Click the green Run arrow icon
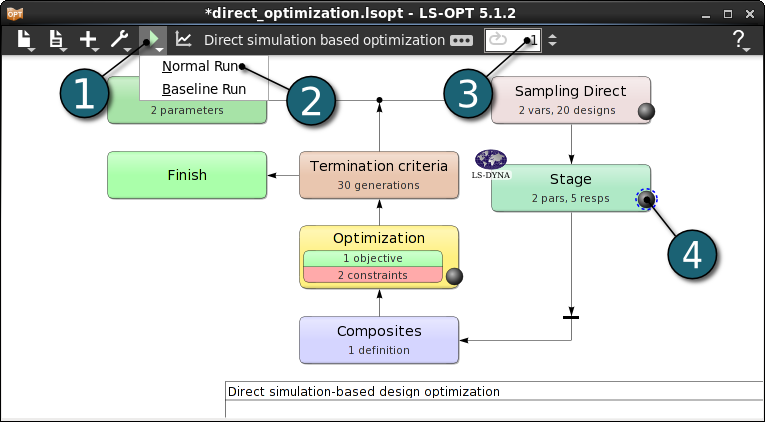 click(x=153, y=39)
